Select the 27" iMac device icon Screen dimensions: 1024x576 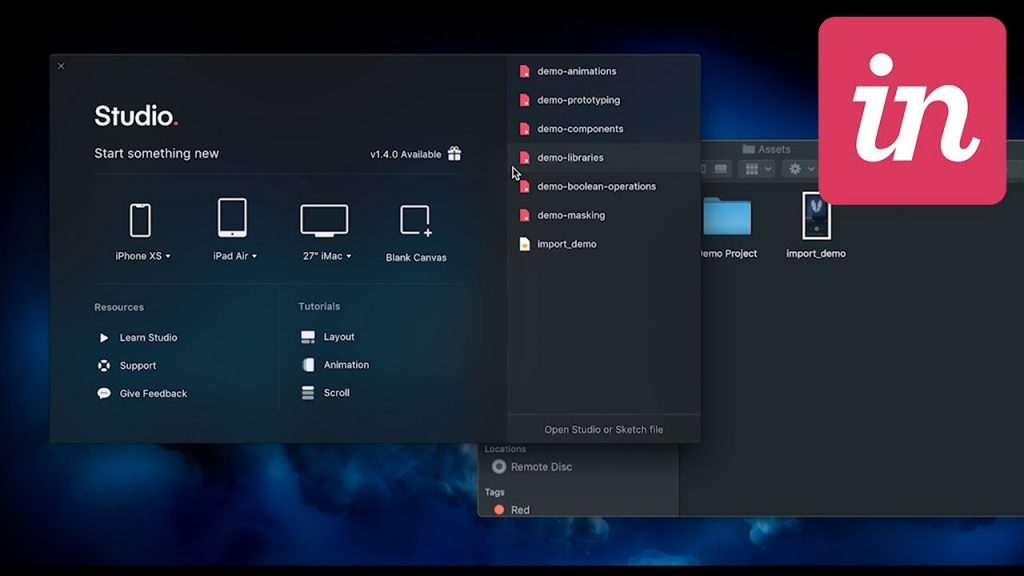point(324,220)
